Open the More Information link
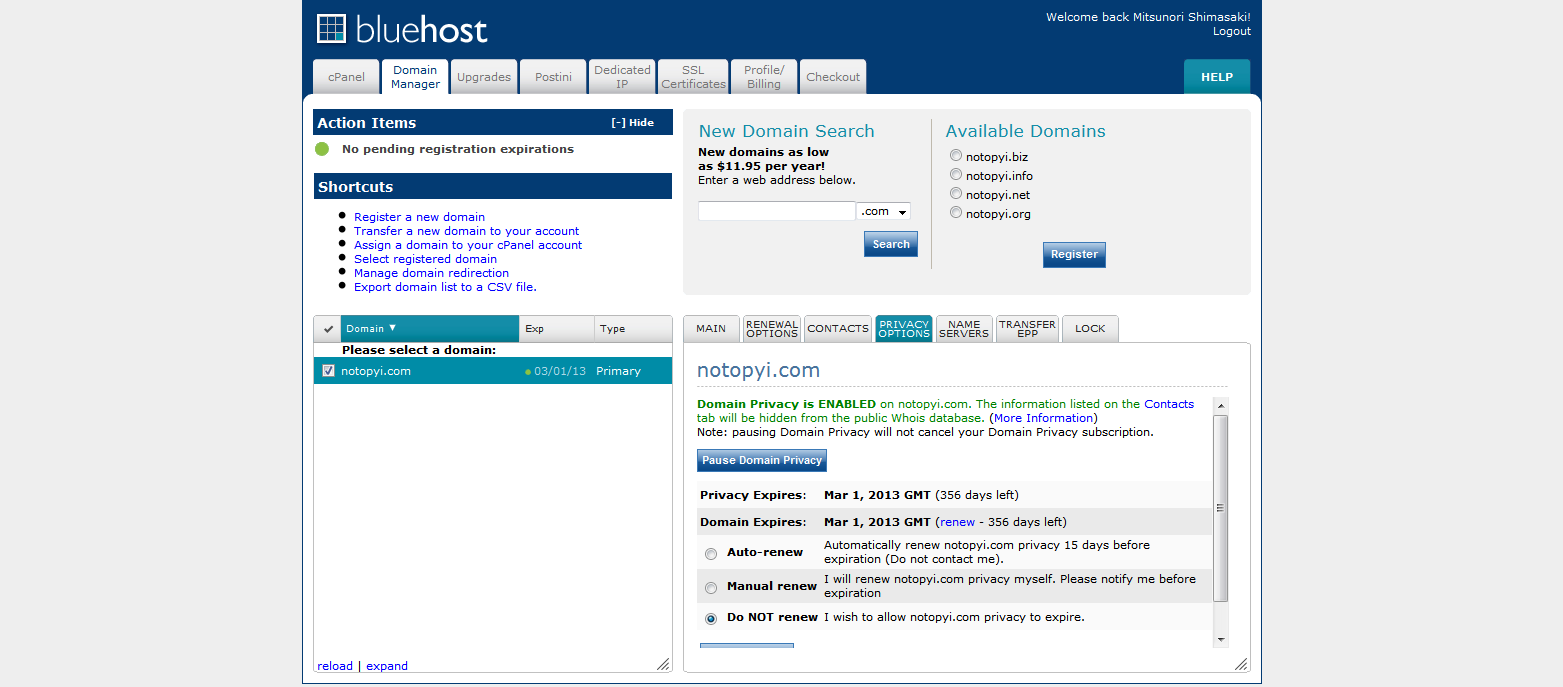Viewport: 1563px width, 687px height. [x=1043, y=418]
